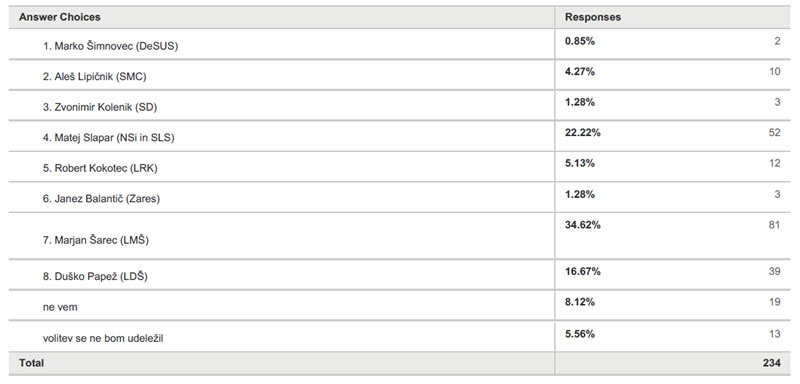Click the Answer Choices column header
The image size is (800, 384).
(60, 17)
